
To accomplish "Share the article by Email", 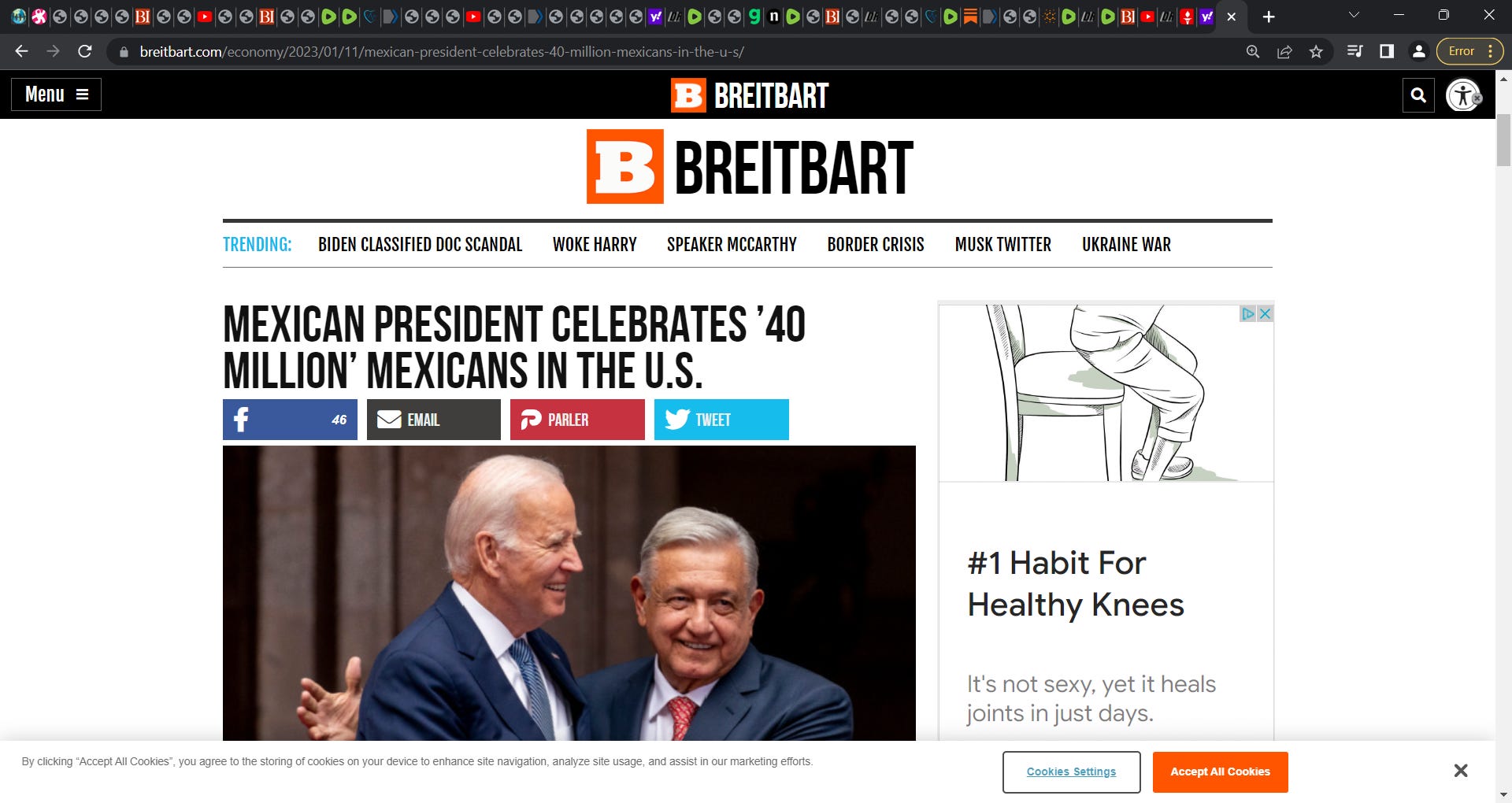I will [433, 420].
